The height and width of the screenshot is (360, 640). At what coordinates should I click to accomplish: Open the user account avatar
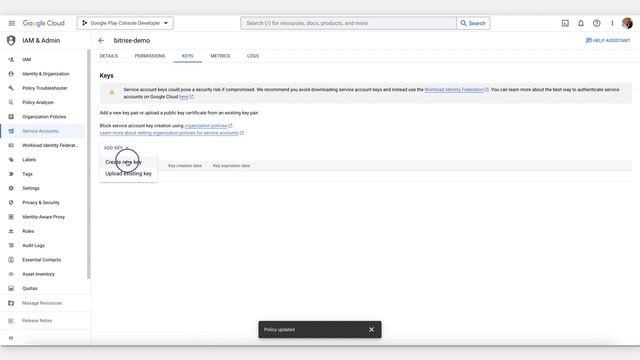pyautogui.click(x=627, y=23)
